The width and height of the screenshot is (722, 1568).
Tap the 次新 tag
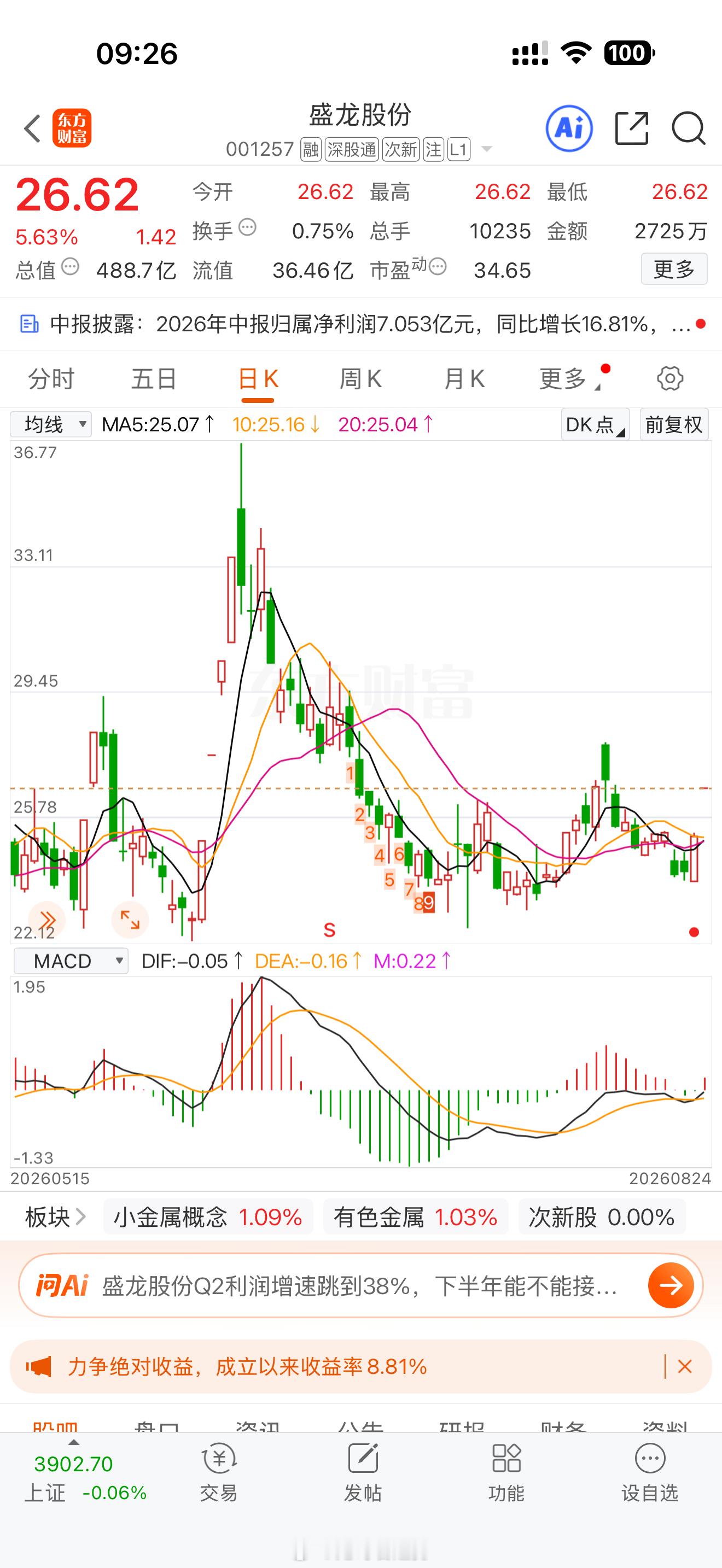tap(400, 150)
